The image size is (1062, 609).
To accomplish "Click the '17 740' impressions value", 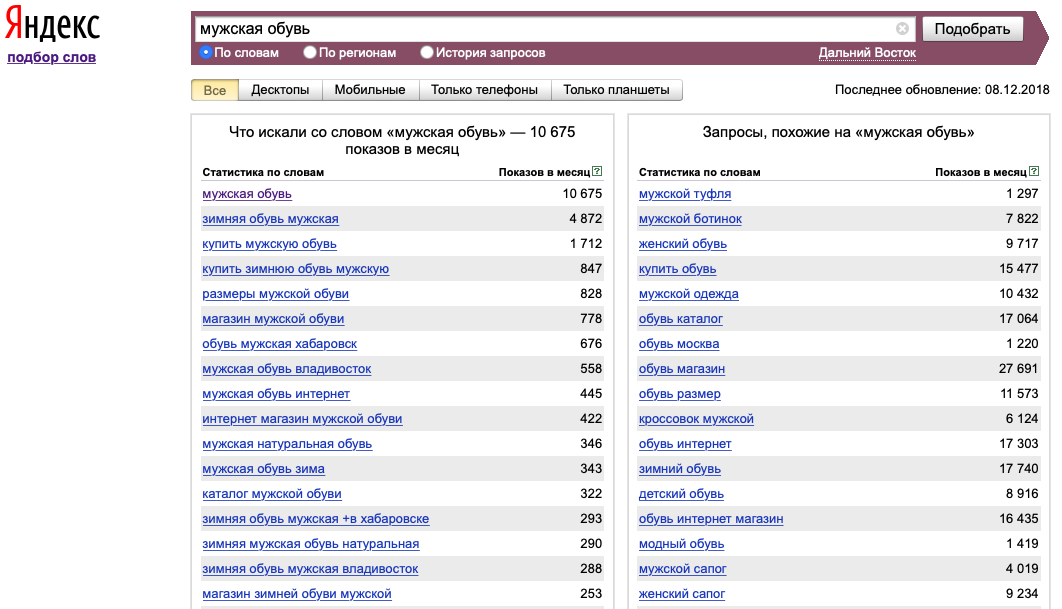I will pos(1019,469).
